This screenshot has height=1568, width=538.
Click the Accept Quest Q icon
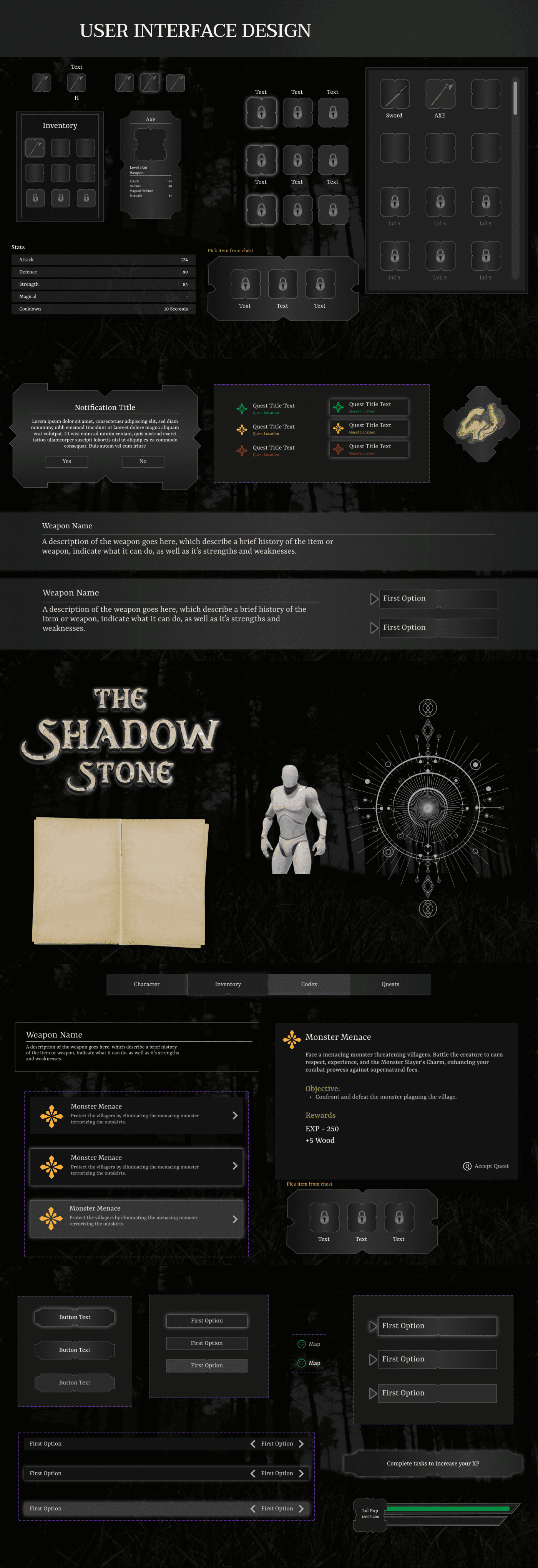click(467, 1166)
